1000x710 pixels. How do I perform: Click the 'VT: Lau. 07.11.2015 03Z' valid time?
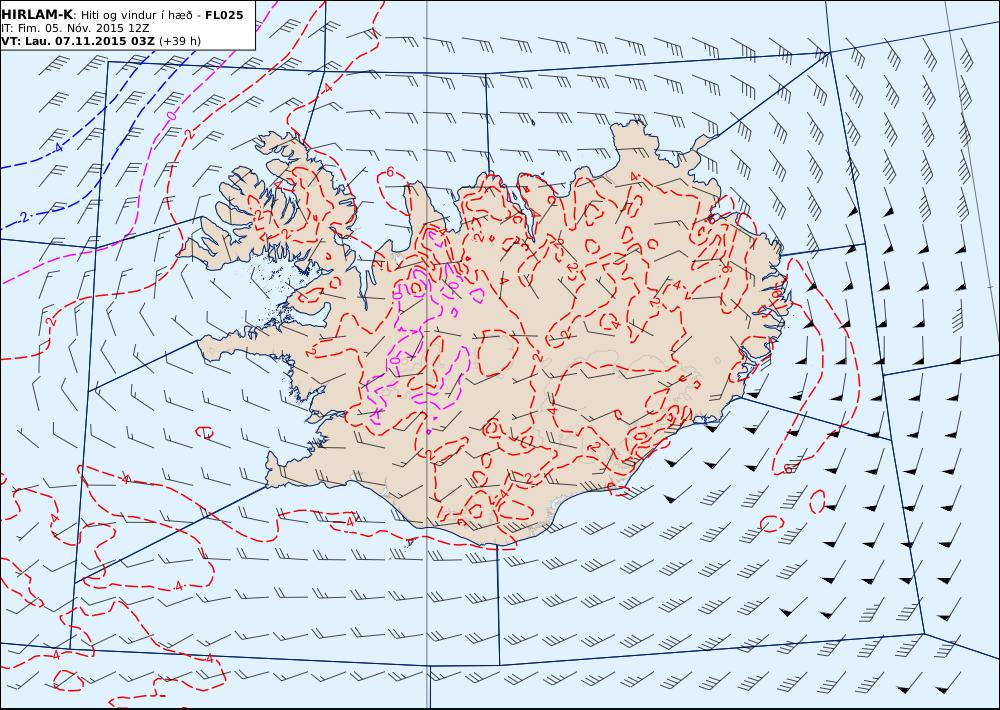[x=78, y=41]
